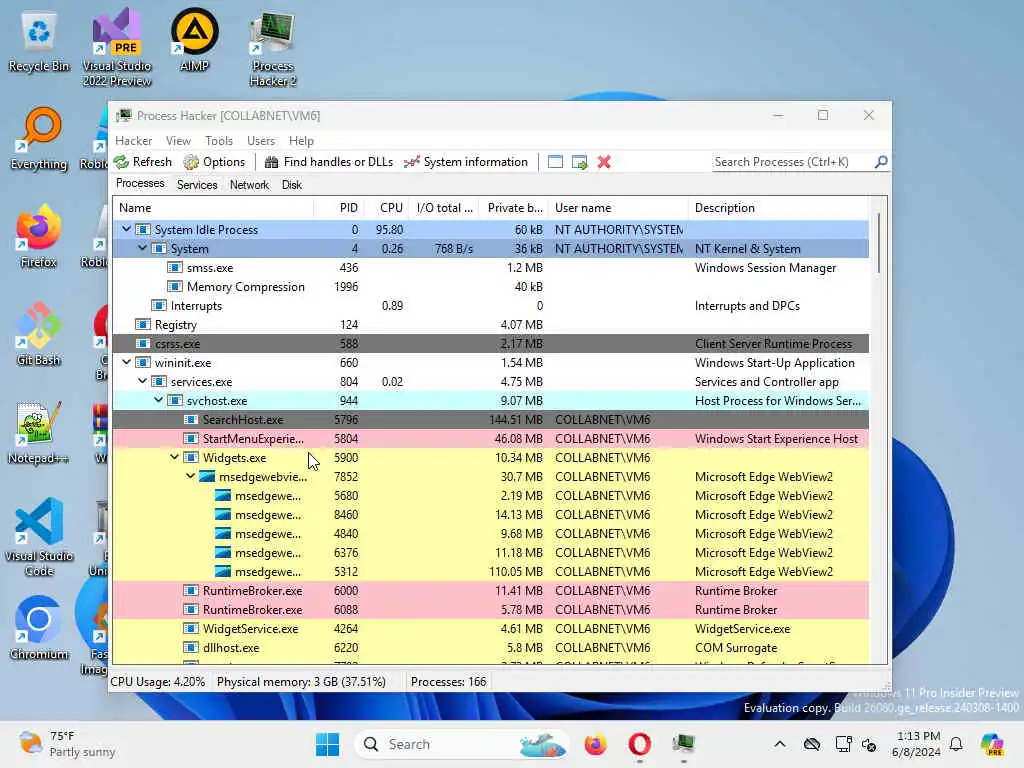This screenshot has height=768, width=1024.
Task: Click the Search Processes input field
Action: tap(792, 161)
